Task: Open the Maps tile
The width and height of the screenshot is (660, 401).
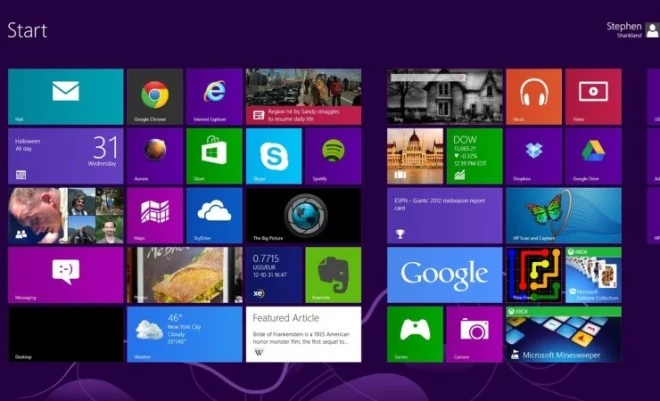Action: tap(155, 215)
